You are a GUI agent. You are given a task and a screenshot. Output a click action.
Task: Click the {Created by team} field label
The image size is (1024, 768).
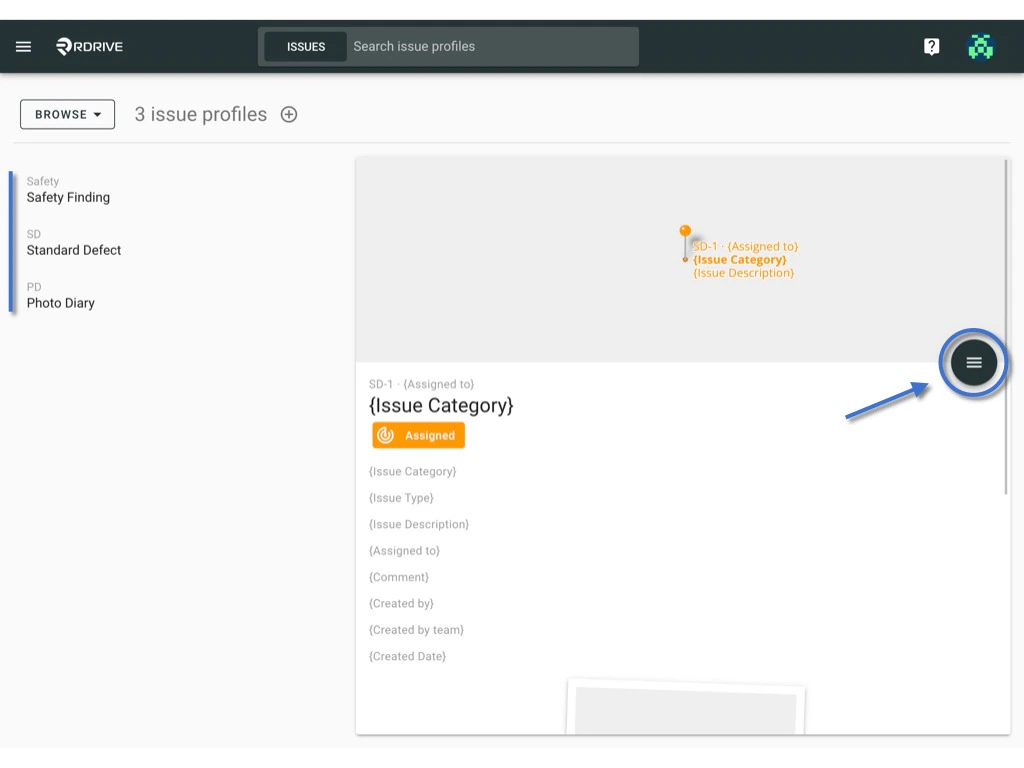pos(416,629)
